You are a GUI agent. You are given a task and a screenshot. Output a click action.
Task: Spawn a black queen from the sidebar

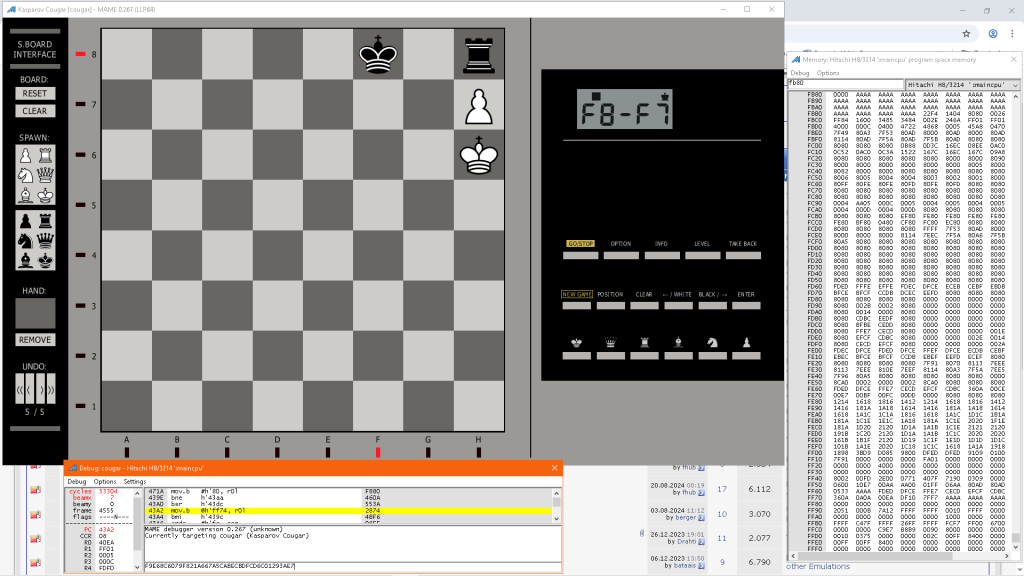tap(45, 240)
